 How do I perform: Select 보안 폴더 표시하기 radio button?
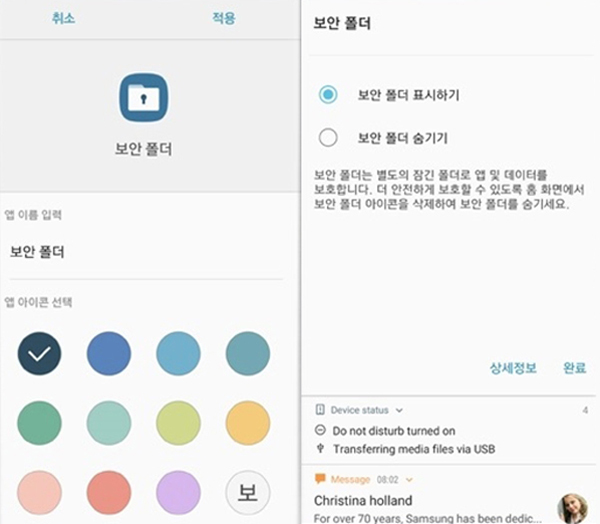click(328, 95)
